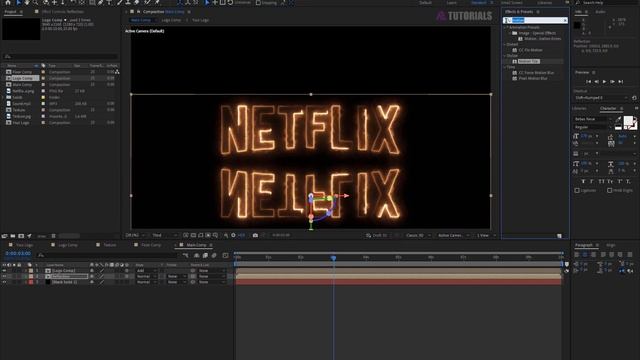Click the Home icon in the toolbar
The width and height of the screenshot is (640, 360).
(x=8, y=2)
